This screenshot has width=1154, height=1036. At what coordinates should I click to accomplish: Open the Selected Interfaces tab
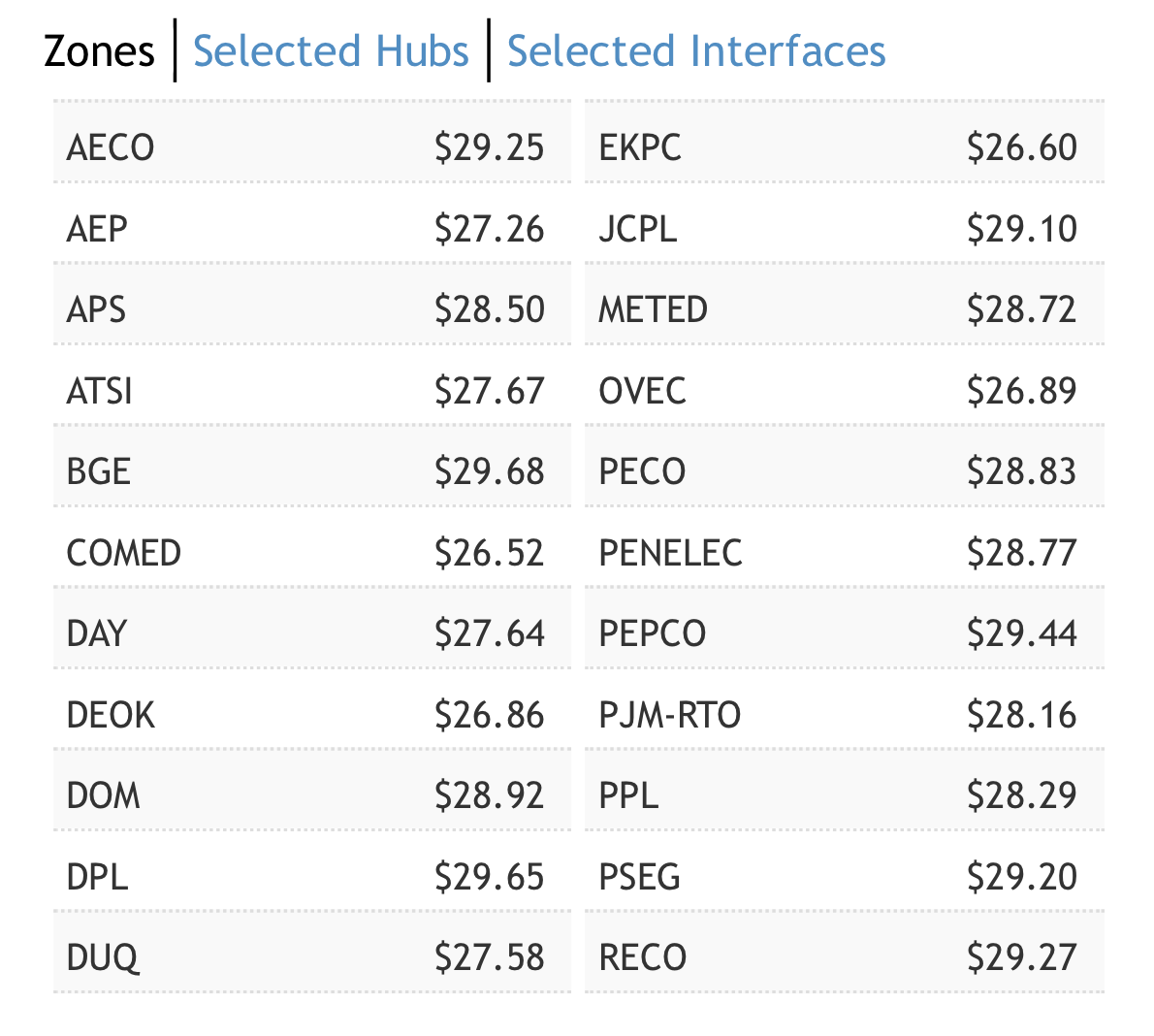tap(696, 51)
